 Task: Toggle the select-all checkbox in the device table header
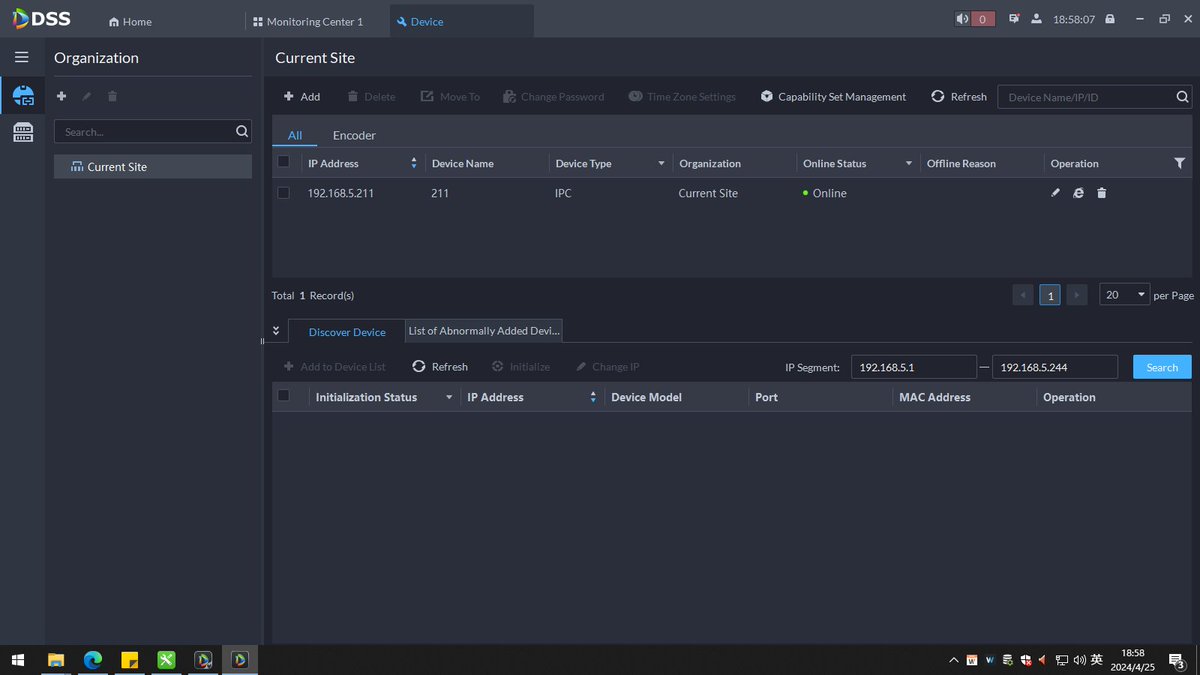[x=283, y=163]
